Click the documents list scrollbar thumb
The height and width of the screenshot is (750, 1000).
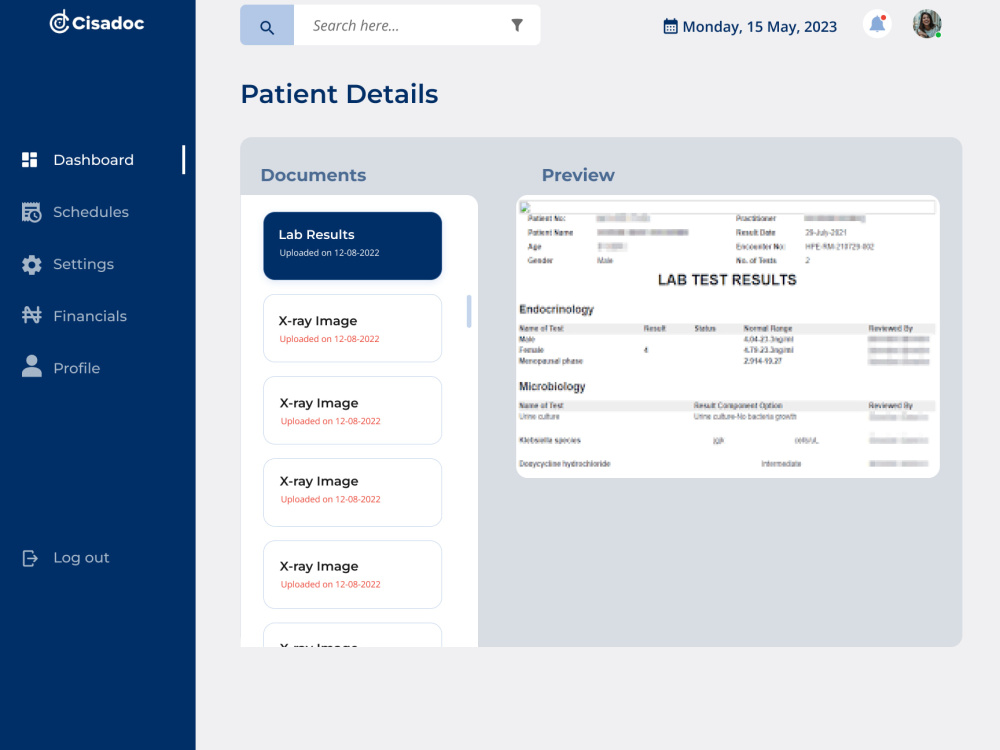coord(469,311)
